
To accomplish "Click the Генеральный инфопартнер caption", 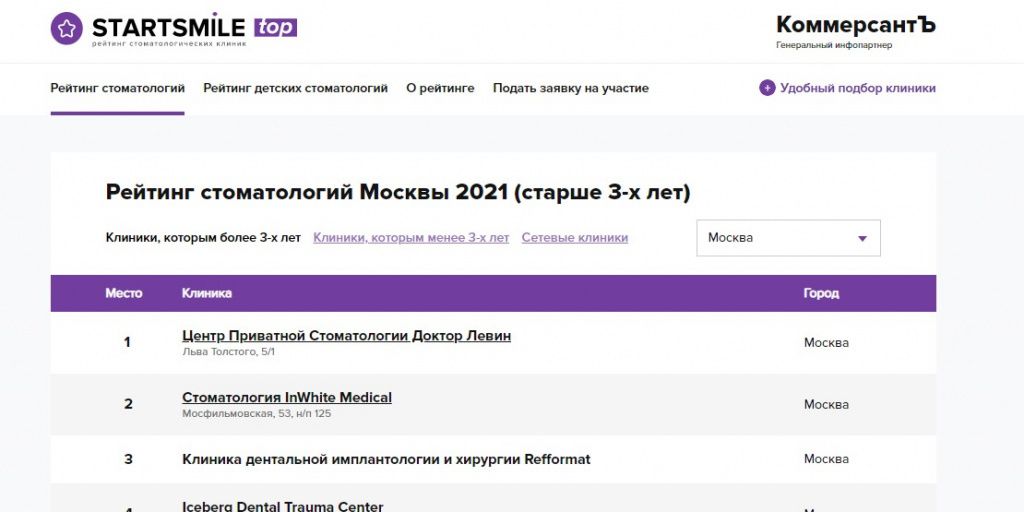I will pos(834,45).
